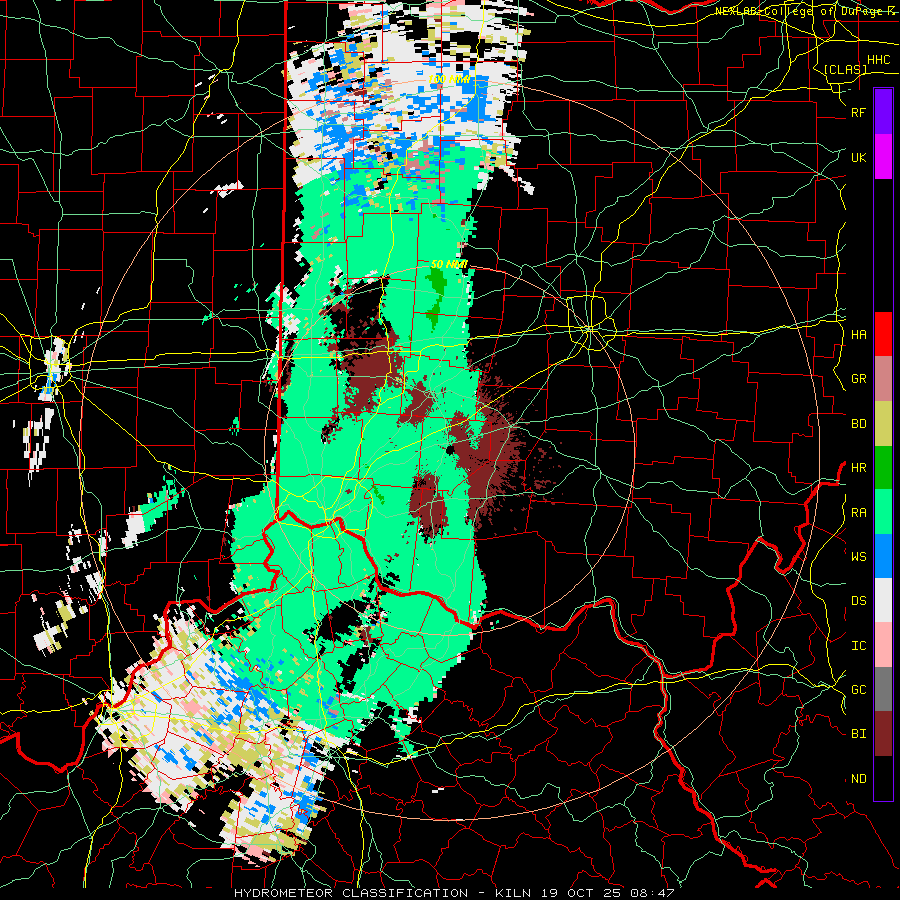Image resolution: width=900 pixels, height=900 pixels.
Task: Click the HA legend label
Action: [x=859, y=335]
